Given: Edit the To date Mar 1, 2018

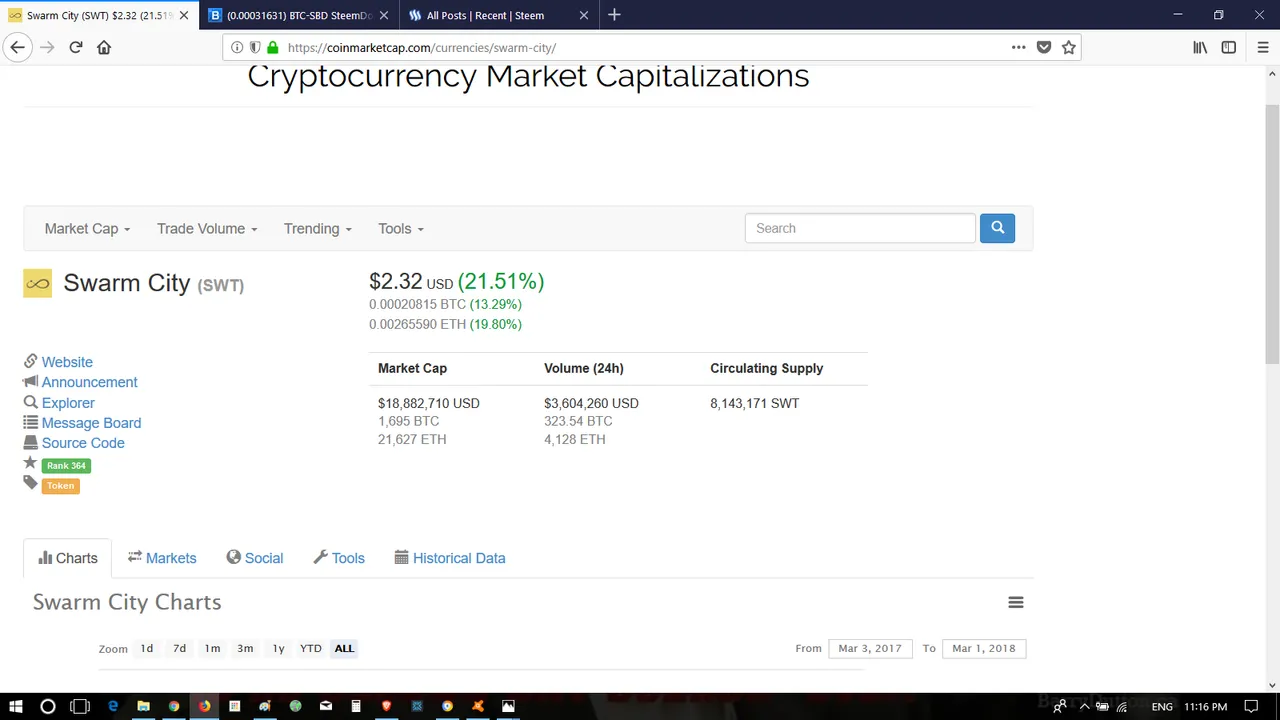Looking at the screenshot, I should [x=984, y=648].
